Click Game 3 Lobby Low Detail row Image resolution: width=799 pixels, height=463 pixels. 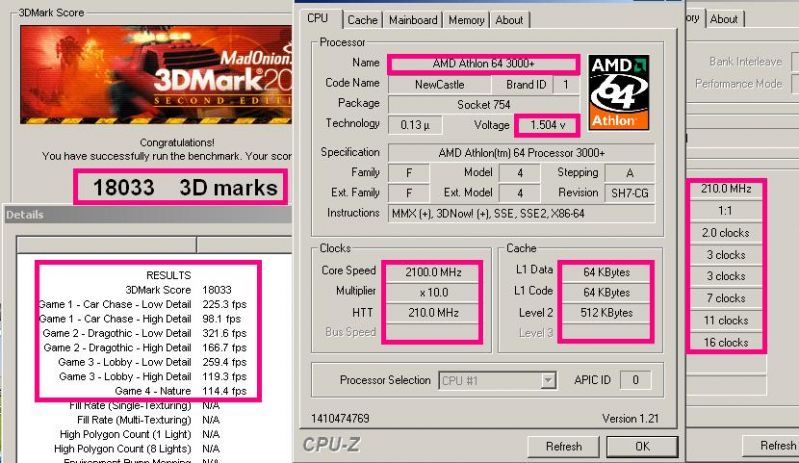point(152,362)
